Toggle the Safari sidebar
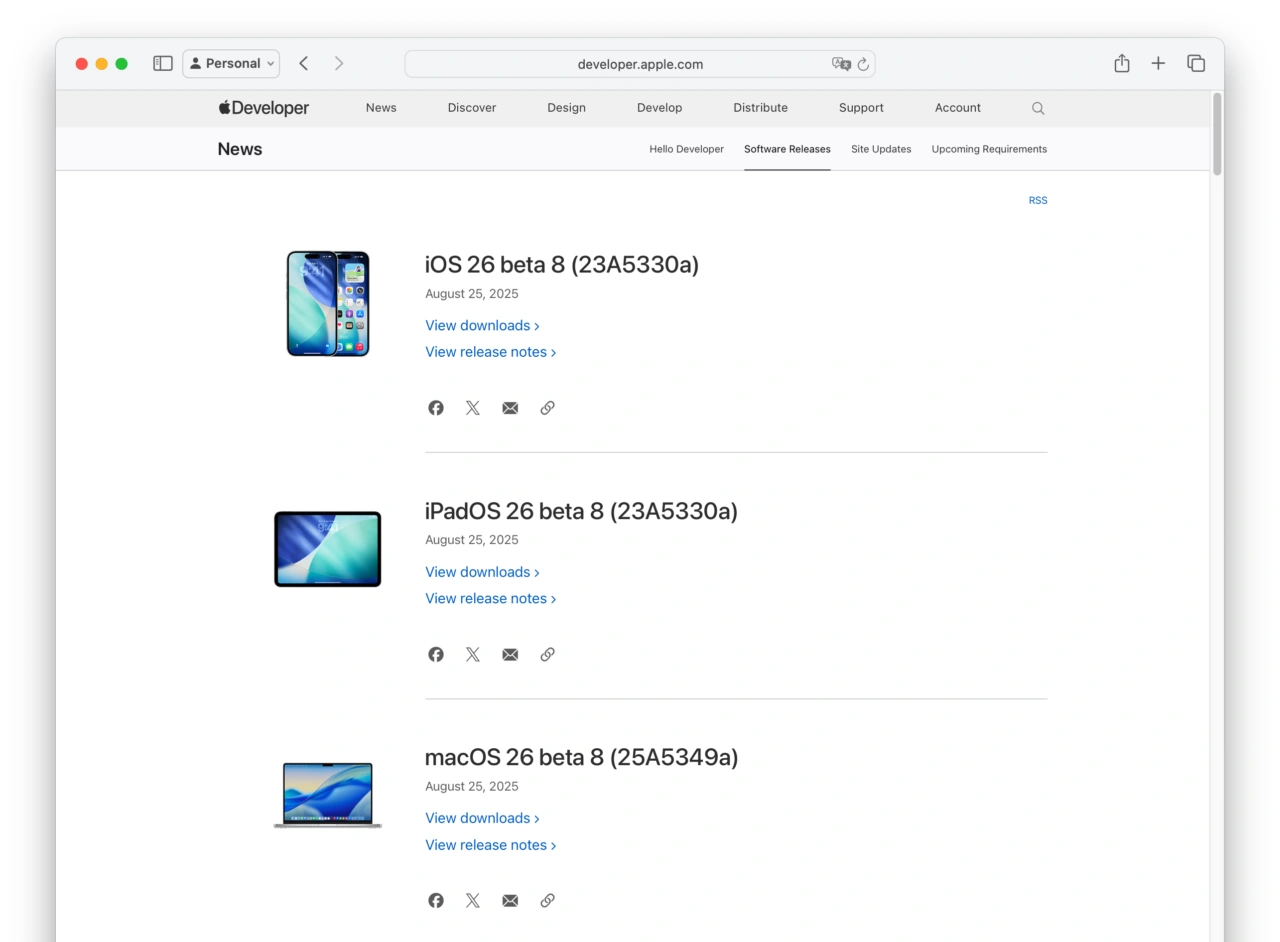Image resolution: width=1280 pixels, height=942 pixels. pyautogui.click(x=162, y=63)
